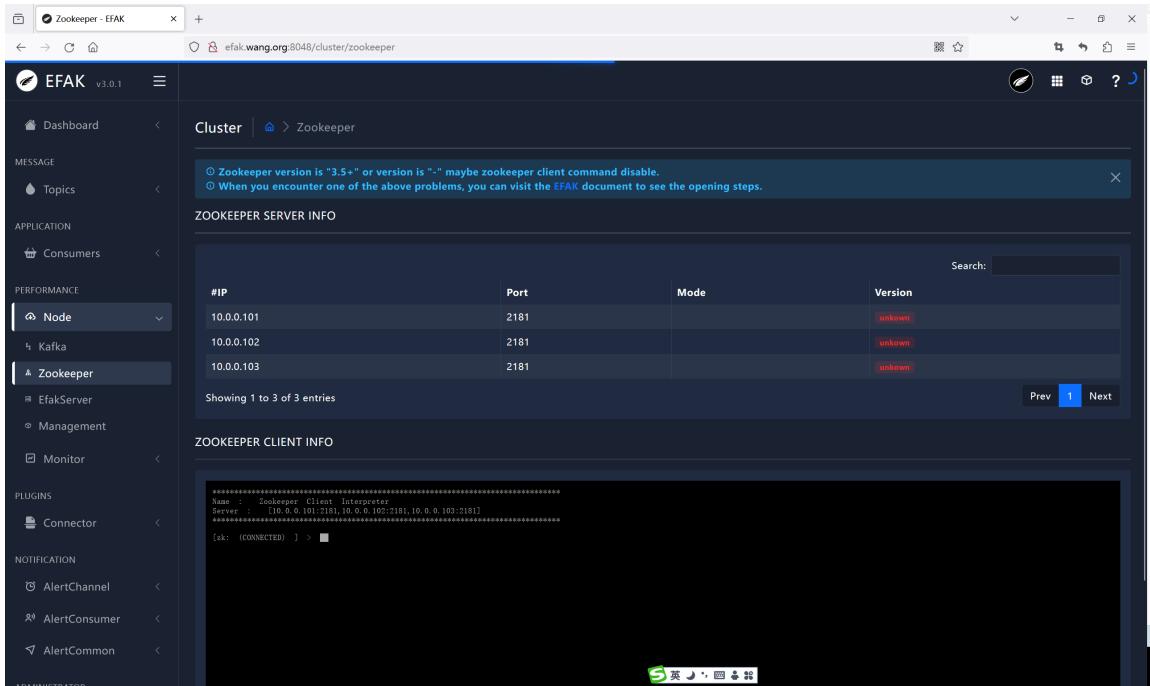1150x686 pixels.
Task: Click the cube icon in header
Action: (x=1087, y=81)
